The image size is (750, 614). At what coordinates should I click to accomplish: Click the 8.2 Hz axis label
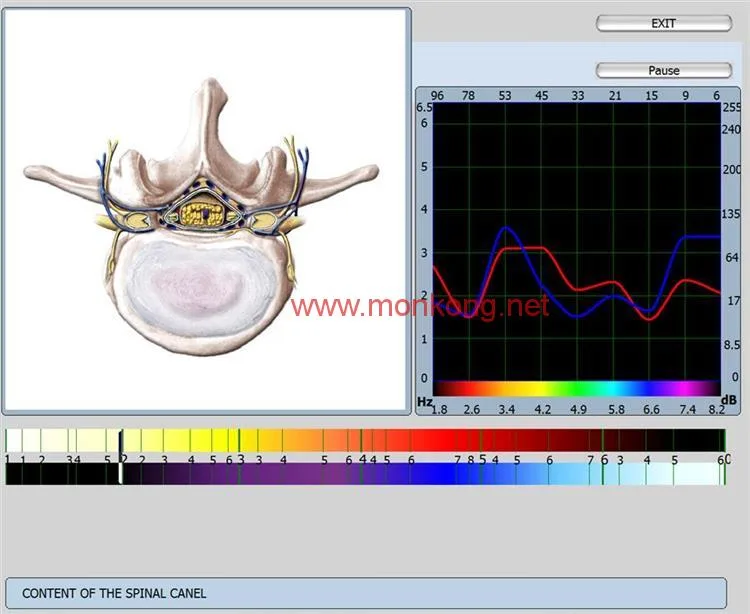717,410
